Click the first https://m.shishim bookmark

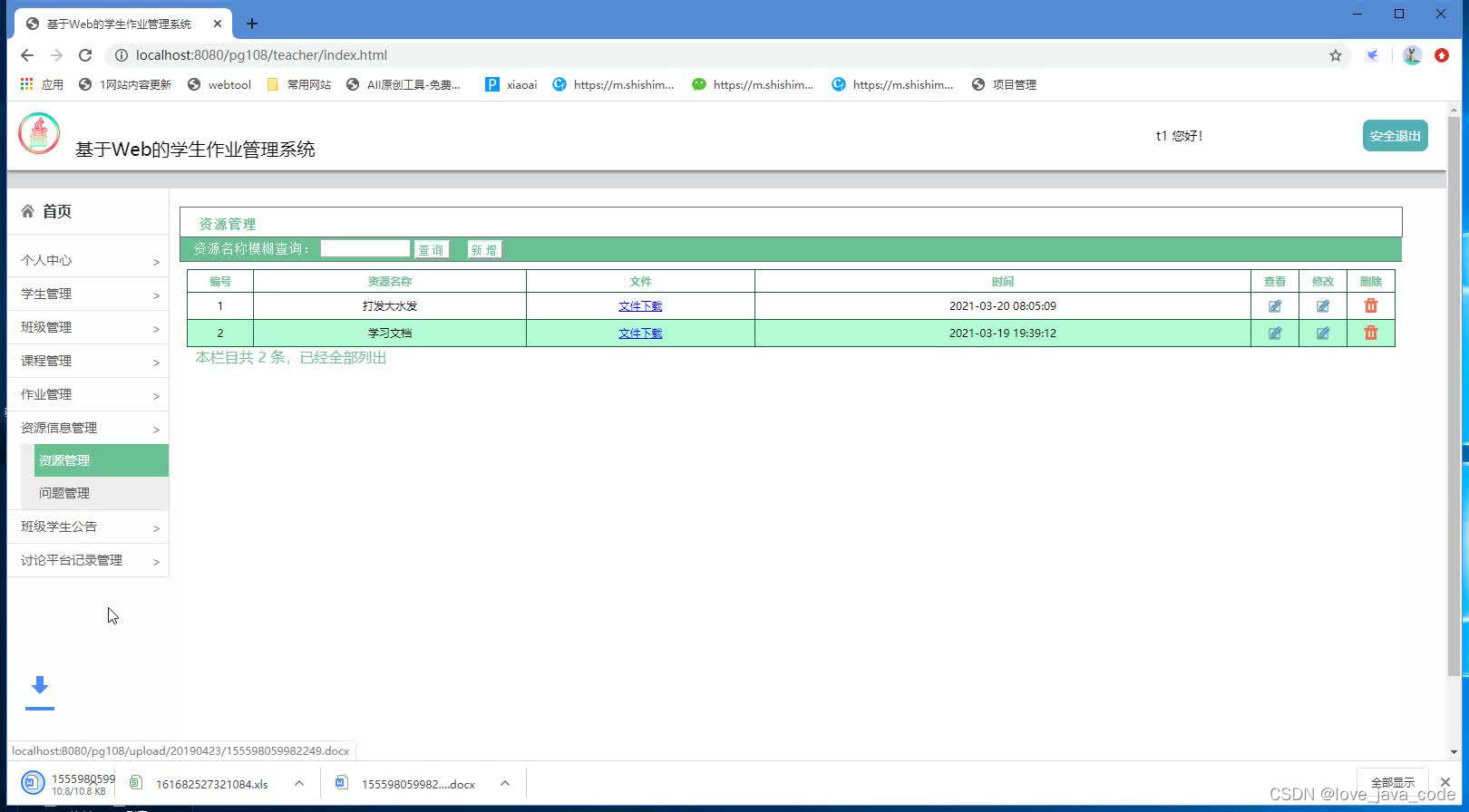click(613, 84)
